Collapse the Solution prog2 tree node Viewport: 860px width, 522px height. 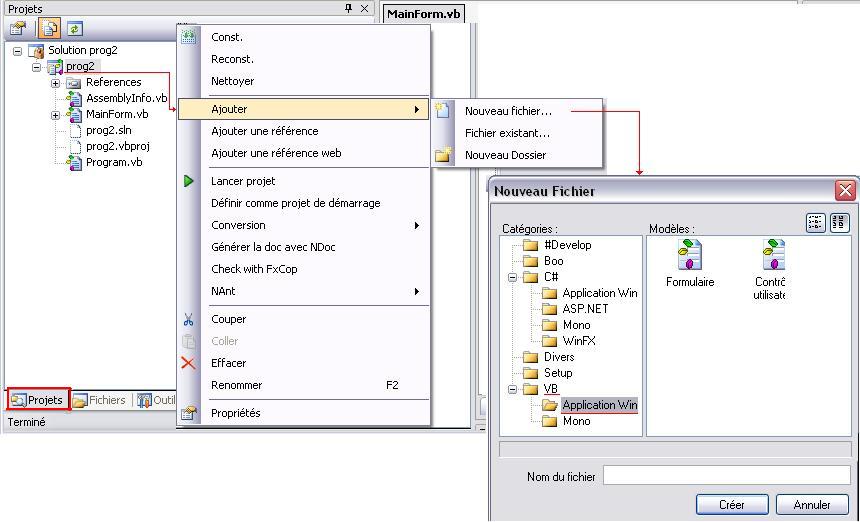pyautogui.click(x=17, y=51)
